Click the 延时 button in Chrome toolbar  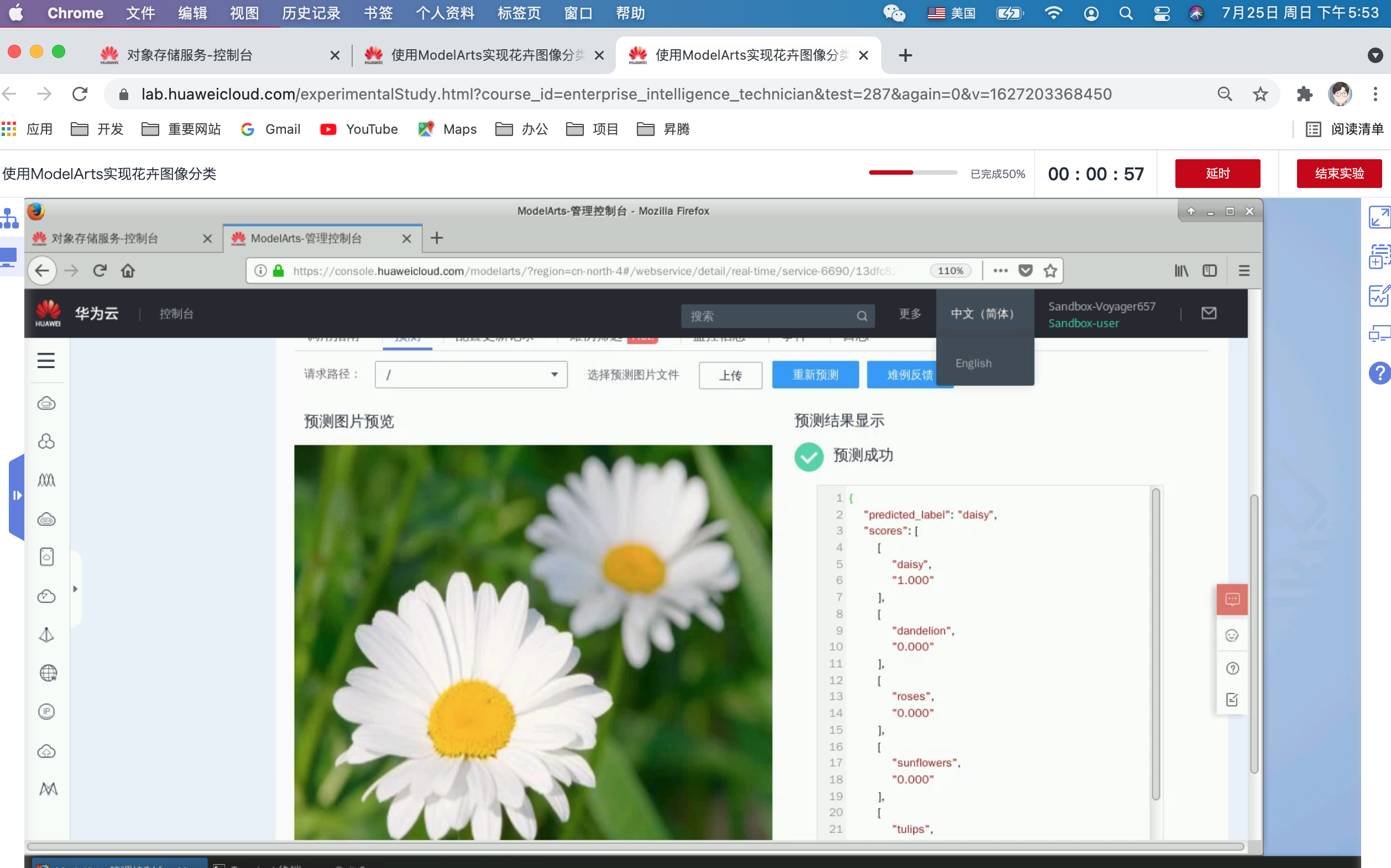[1218, 173]
